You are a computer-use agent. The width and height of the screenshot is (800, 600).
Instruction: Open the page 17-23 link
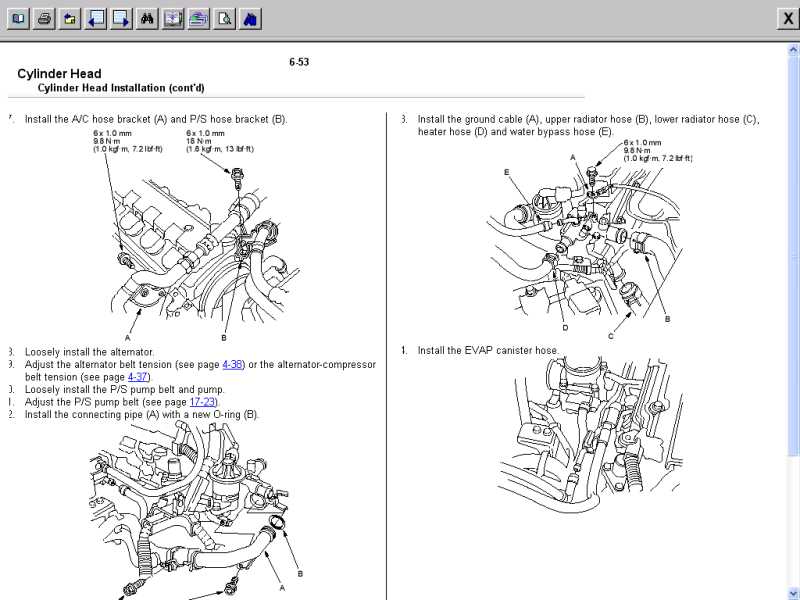click(x=203, y=402)
